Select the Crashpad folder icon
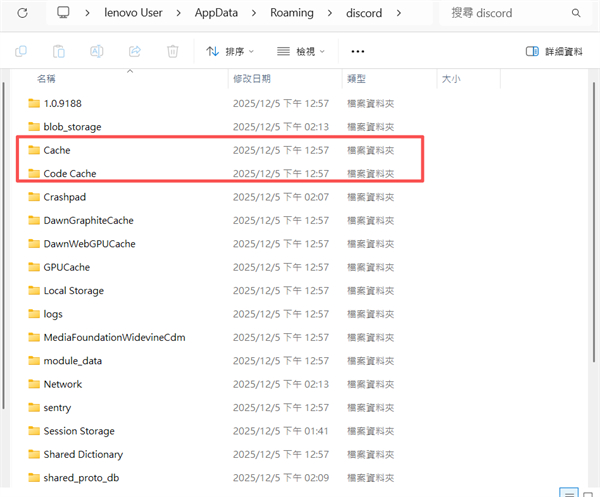Viewport: 600px width, 497px height. 34,197
